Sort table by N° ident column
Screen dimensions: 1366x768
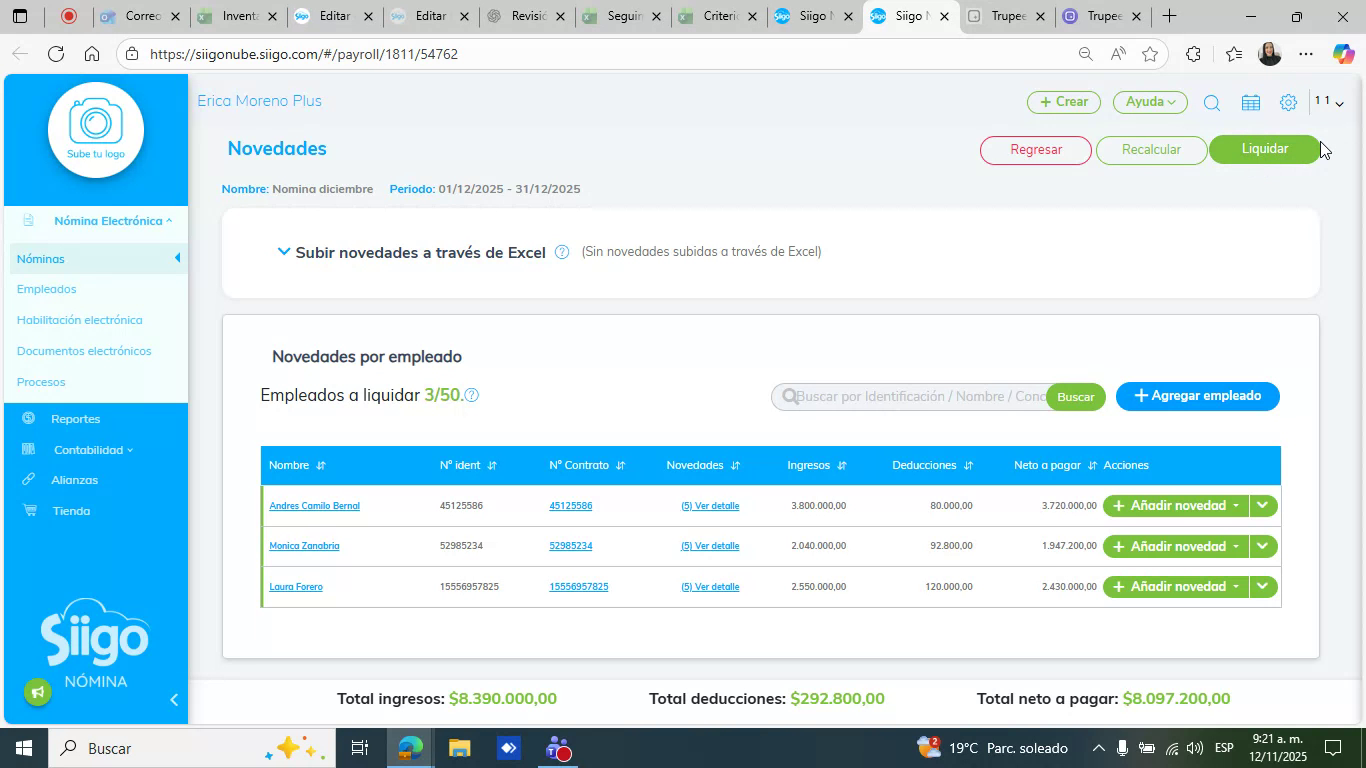(x=492, y=466)
